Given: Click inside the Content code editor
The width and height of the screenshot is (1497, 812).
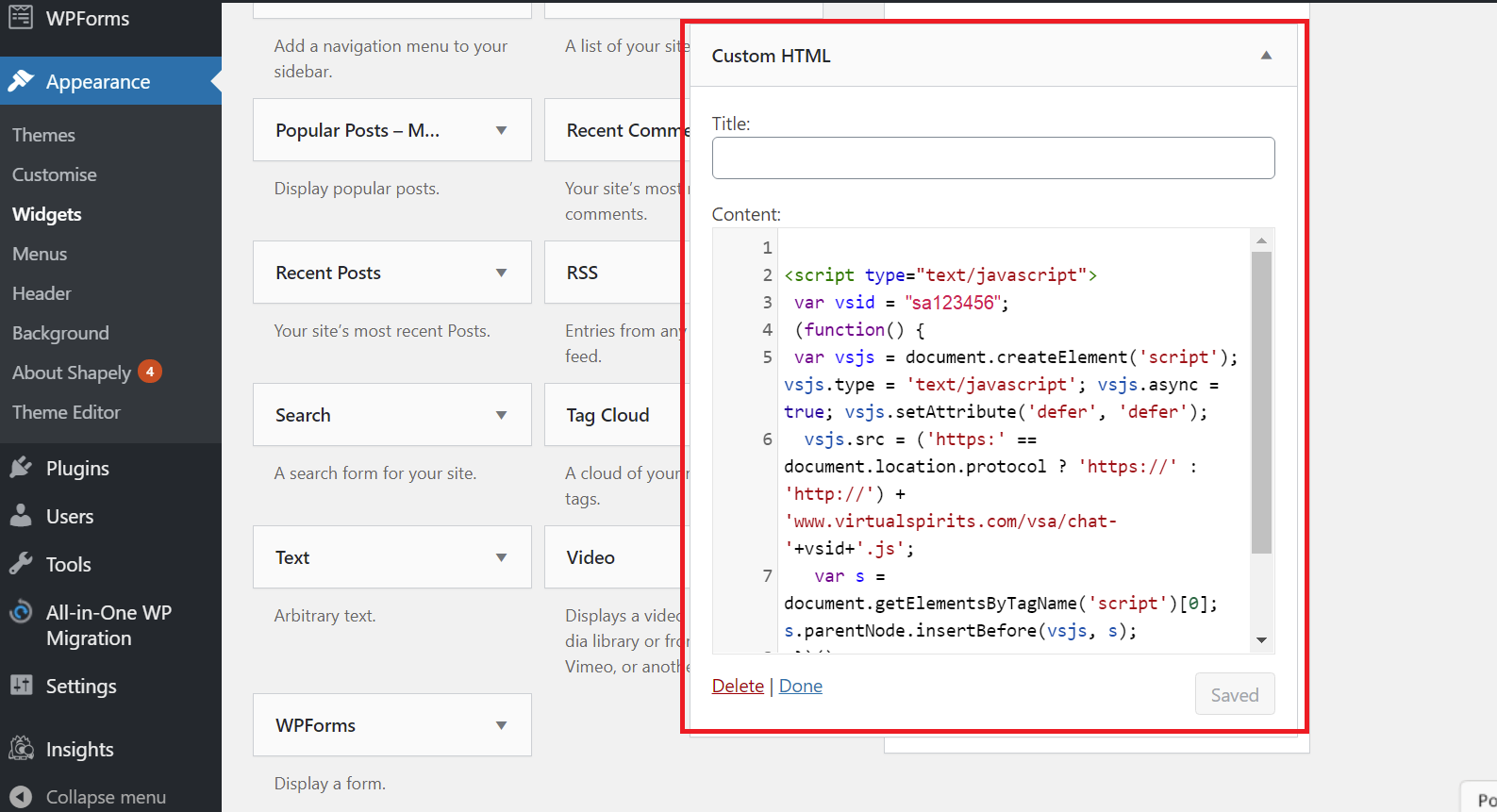Looking at the screenshot, I should click(x=1014, y=440).
